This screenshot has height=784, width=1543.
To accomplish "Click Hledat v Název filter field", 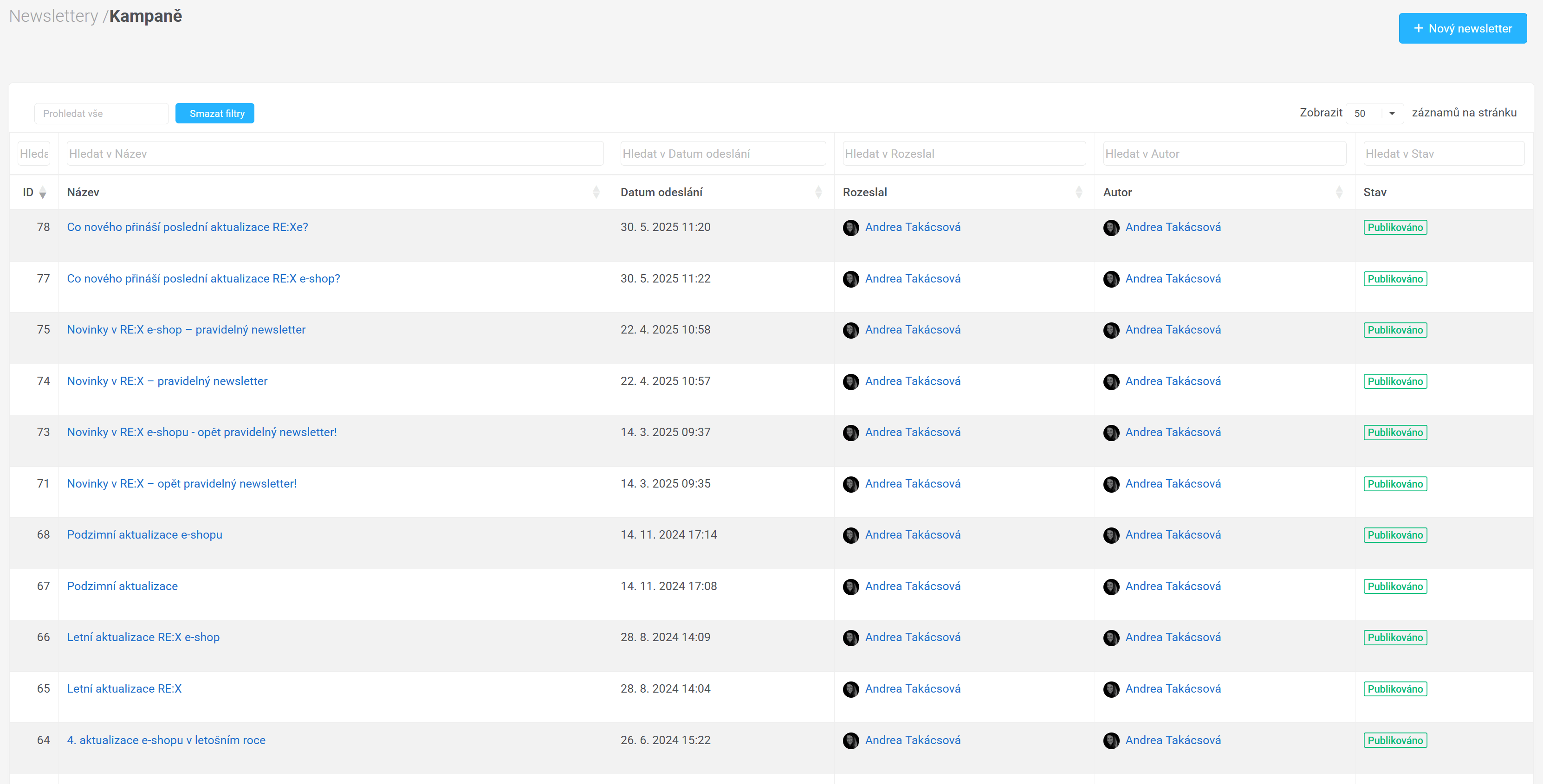I will 335,154.
